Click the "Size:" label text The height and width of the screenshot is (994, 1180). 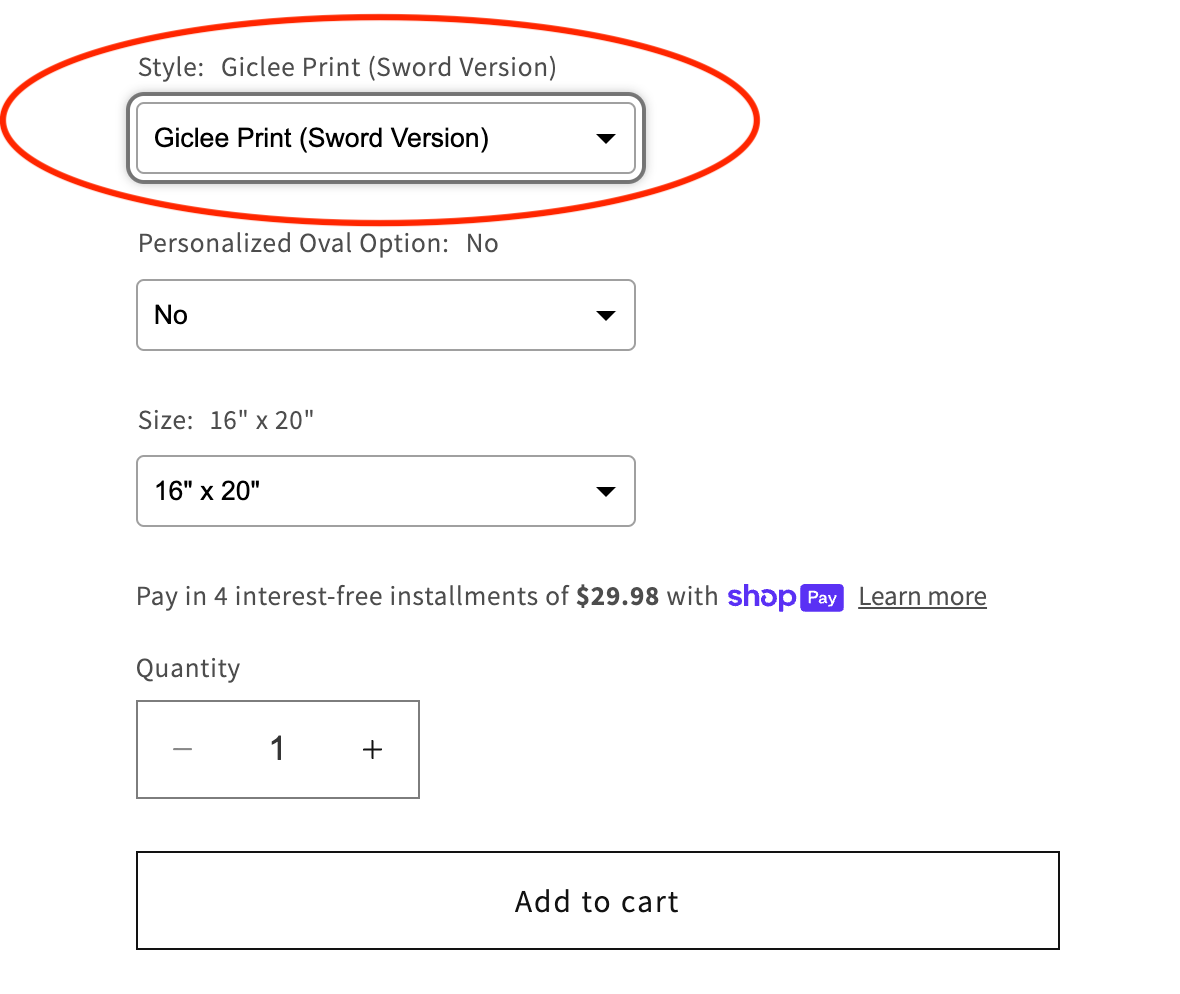pyautogui.click(x=165, y=420)
